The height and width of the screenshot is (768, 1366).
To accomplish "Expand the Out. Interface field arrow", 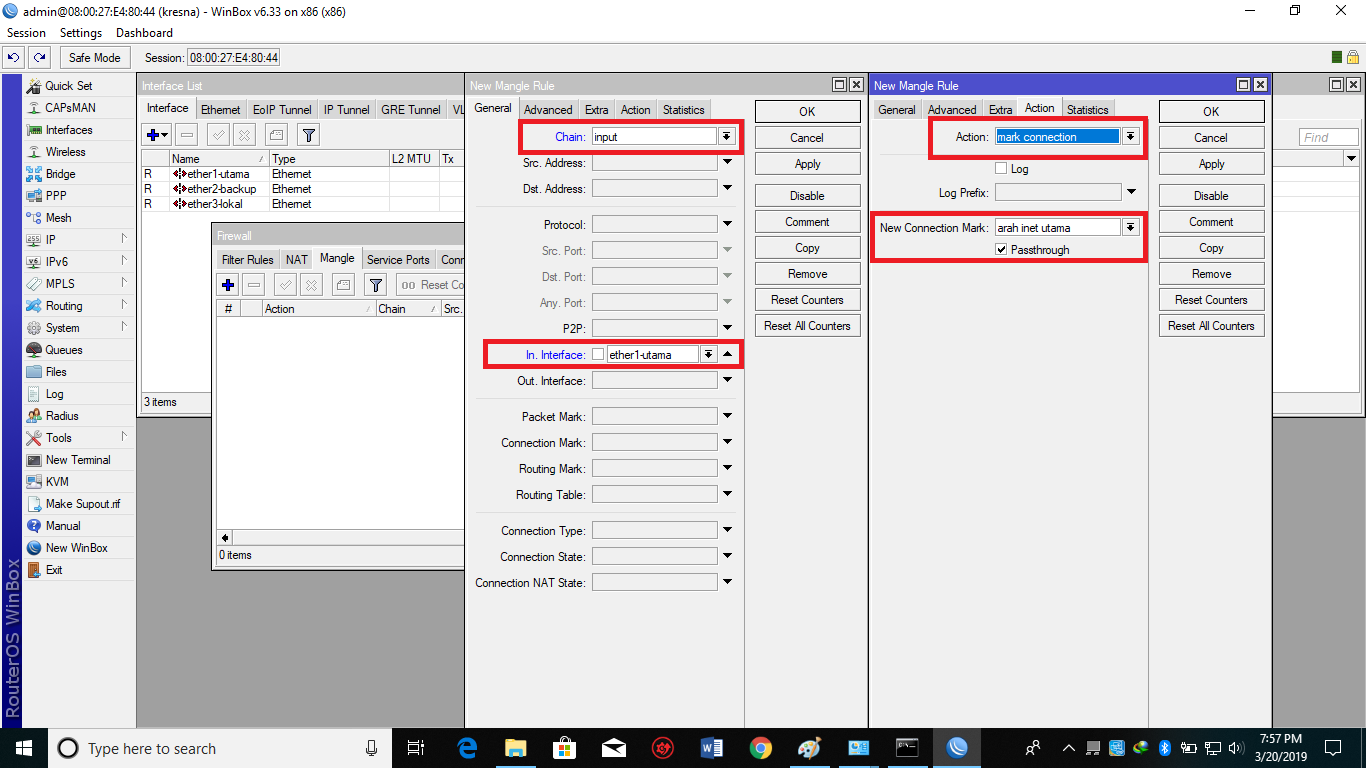I will click(x=727, y=380).
